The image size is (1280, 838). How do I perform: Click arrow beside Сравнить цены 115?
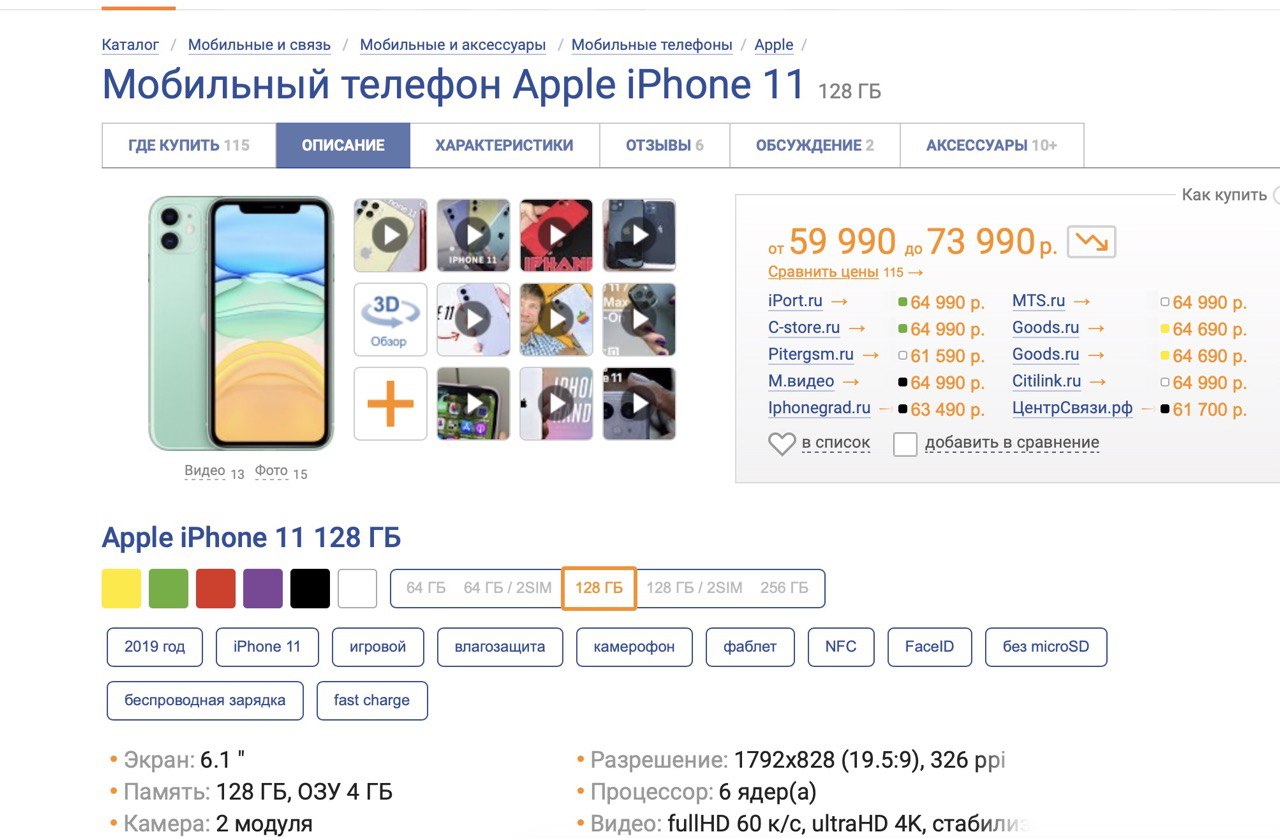[916, 272]
